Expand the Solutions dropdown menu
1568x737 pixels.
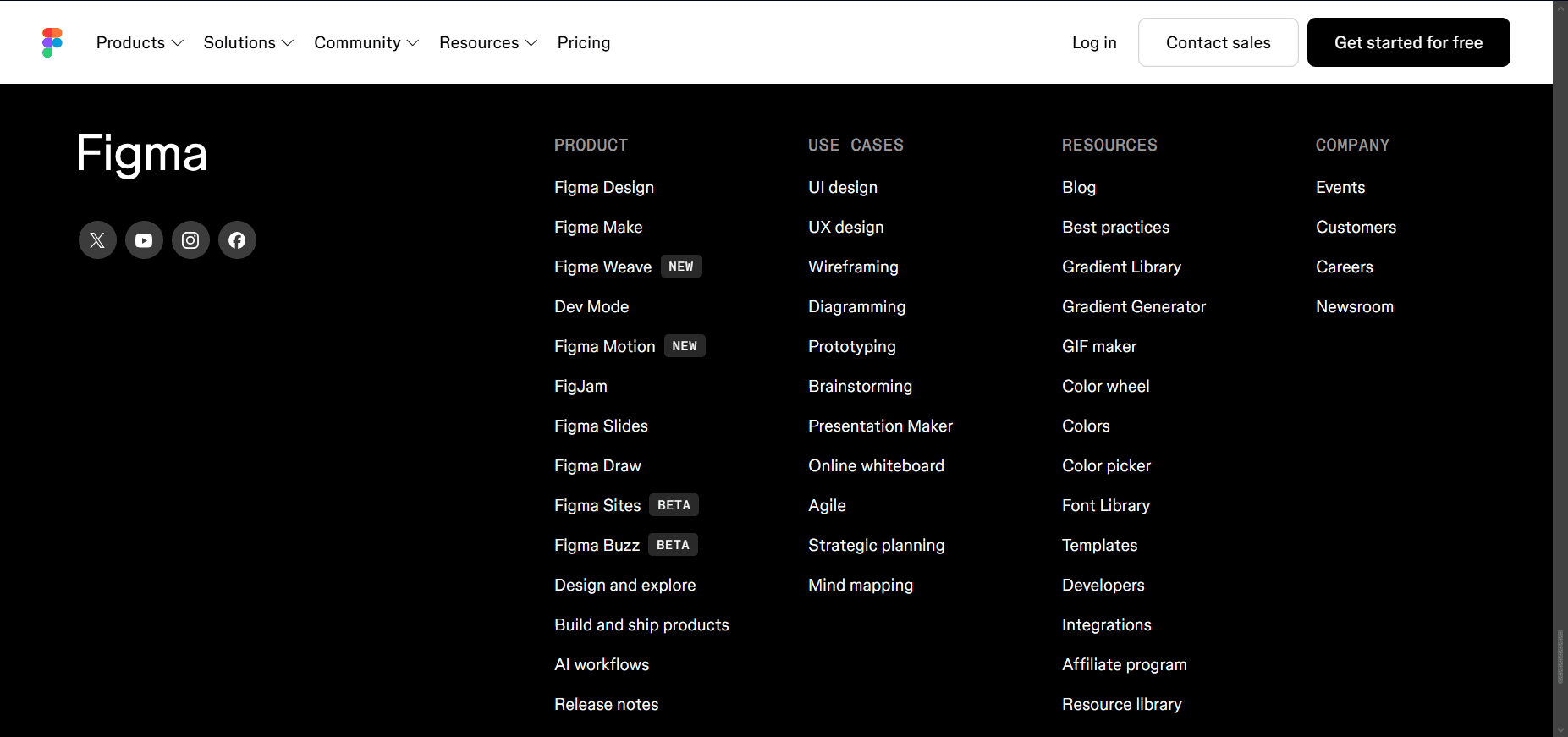249,42
